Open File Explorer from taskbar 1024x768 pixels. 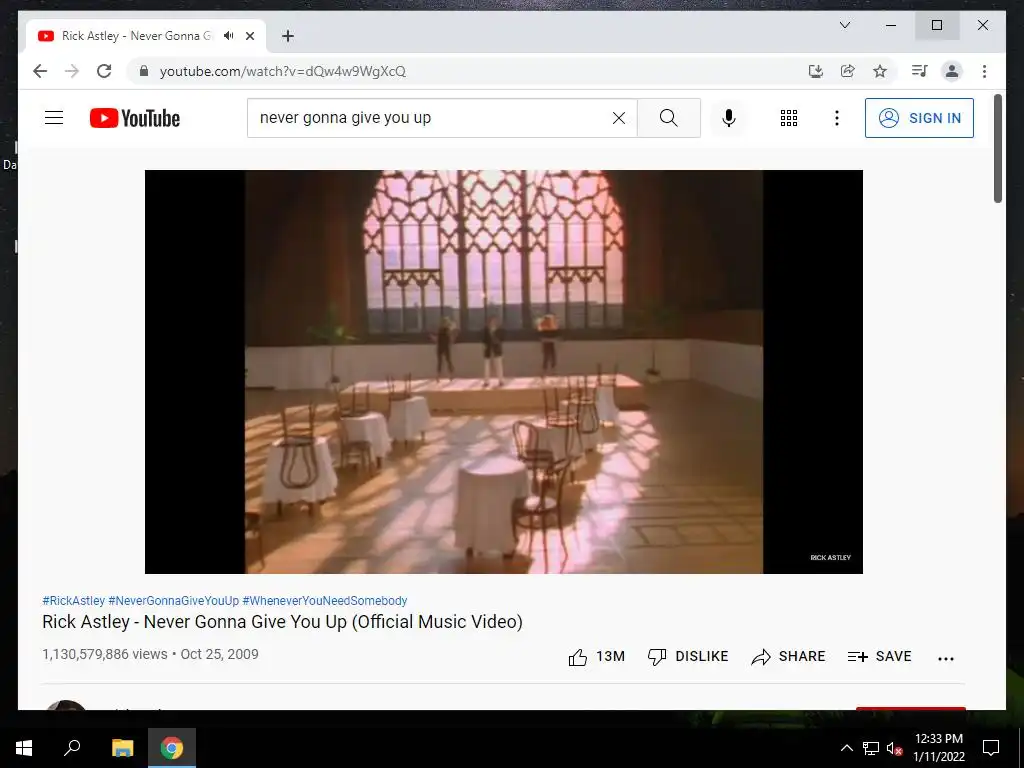coord(122,748)
